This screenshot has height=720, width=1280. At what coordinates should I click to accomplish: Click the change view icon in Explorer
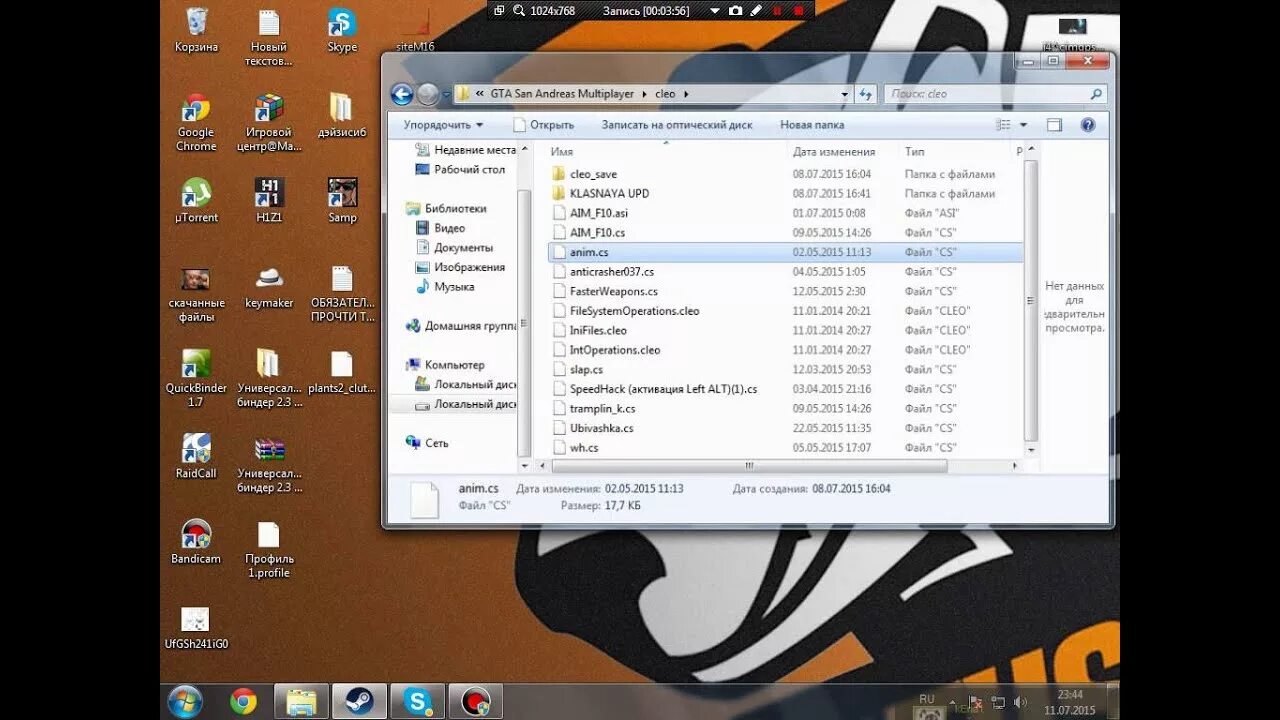(x=1003, y=125)
